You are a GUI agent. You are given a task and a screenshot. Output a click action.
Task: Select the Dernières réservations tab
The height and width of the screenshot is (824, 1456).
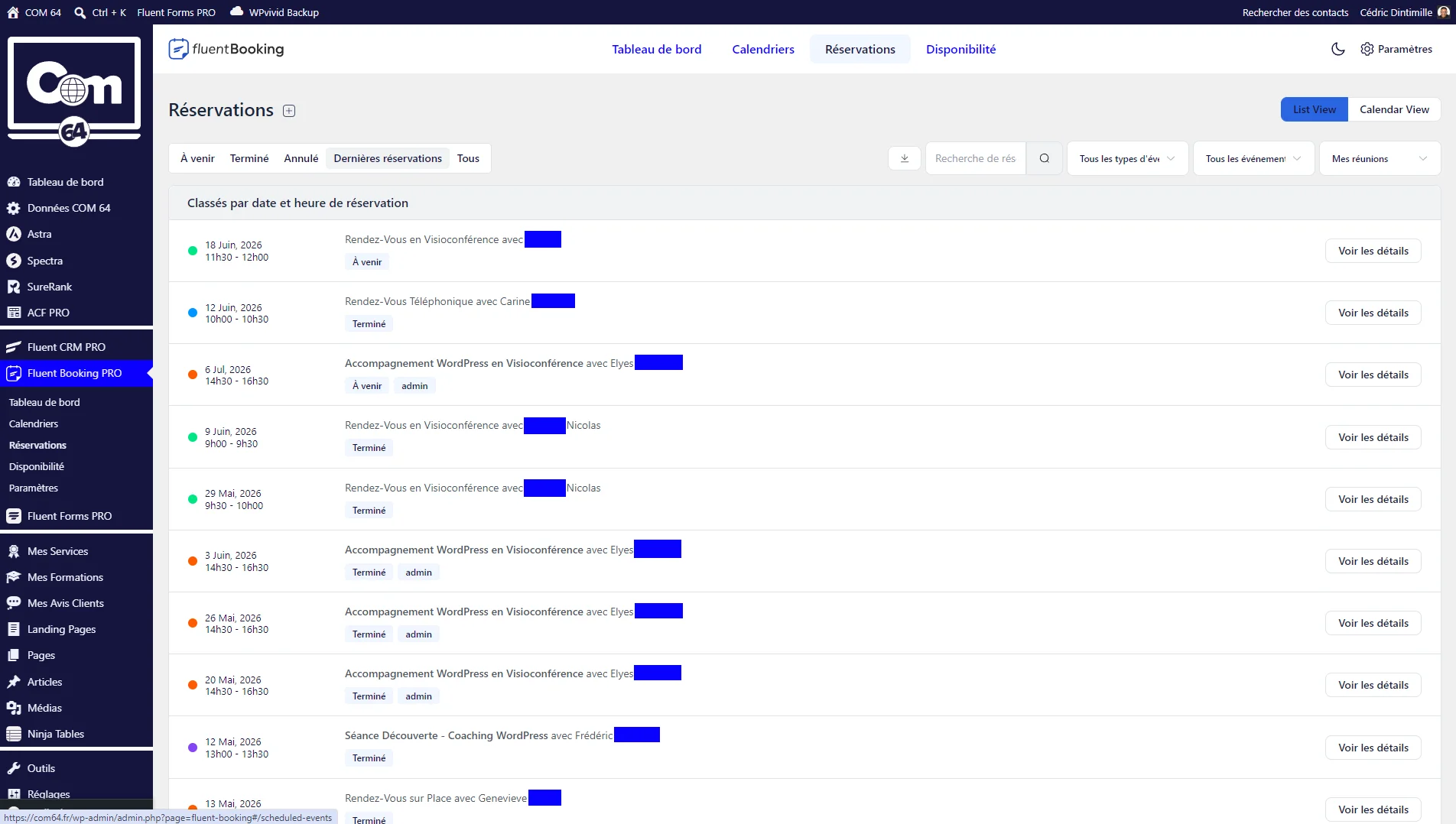click(388, 158)
